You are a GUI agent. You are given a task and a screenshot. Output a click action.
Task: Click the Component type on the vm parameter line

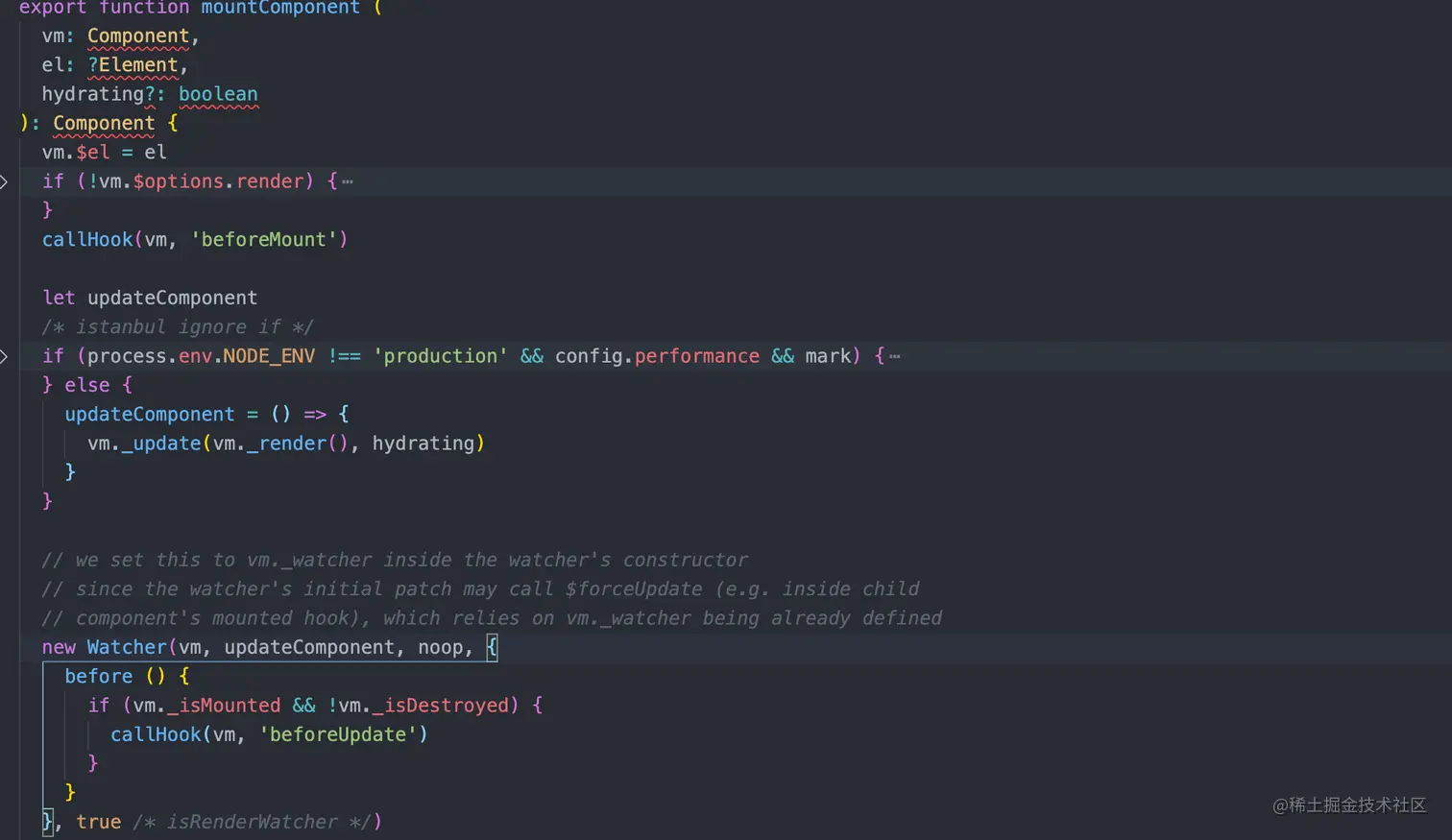click(138, 36)
